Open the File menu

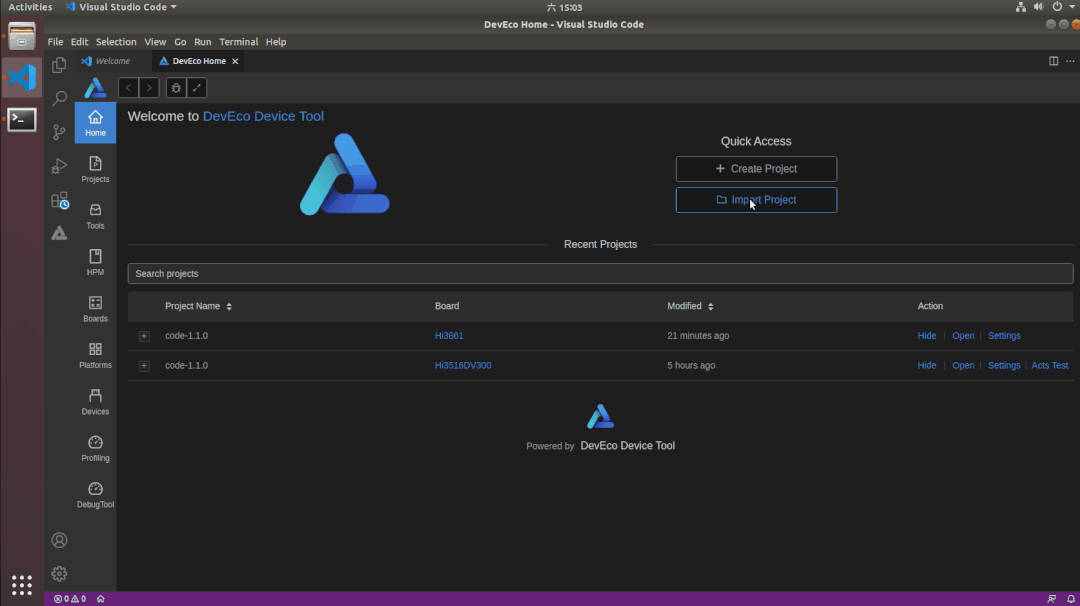(55, 42)
